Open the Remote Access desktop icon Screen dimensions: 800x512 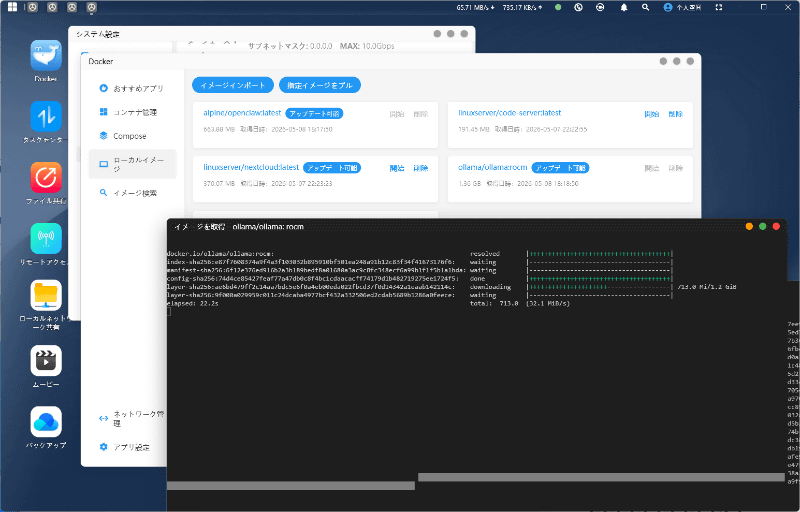(x=46, y=238)
